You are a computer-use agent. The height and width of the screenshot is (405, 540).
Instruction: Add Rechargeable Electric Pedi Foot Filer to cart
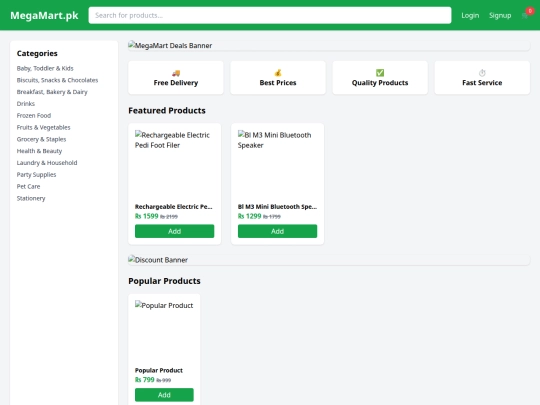coord(175,231)
